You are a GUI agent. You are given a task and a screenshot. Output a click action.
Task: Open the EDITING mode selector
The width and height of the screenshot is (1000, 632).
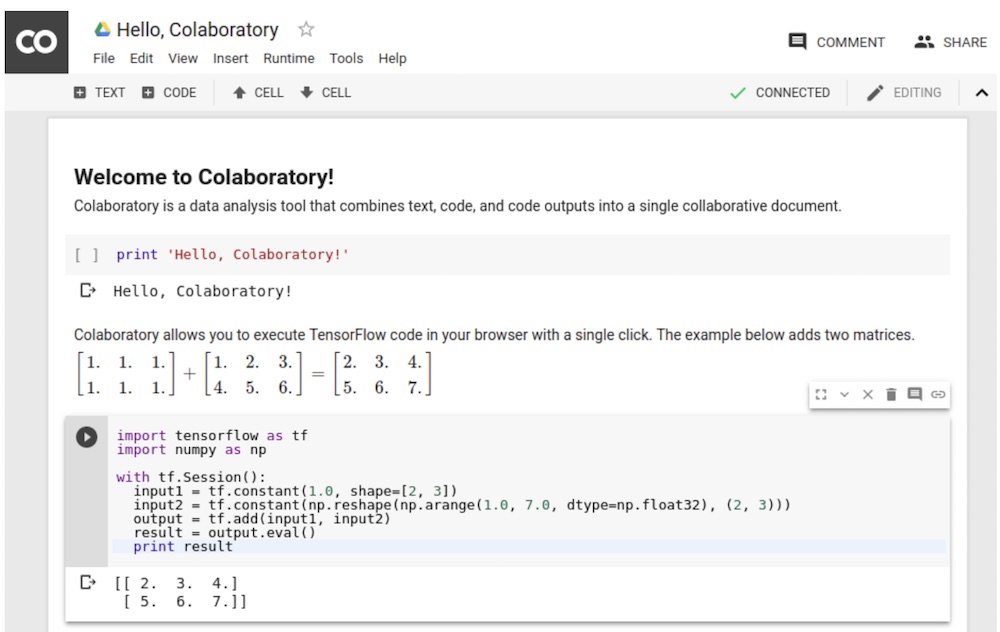click(x=904, y=92)
